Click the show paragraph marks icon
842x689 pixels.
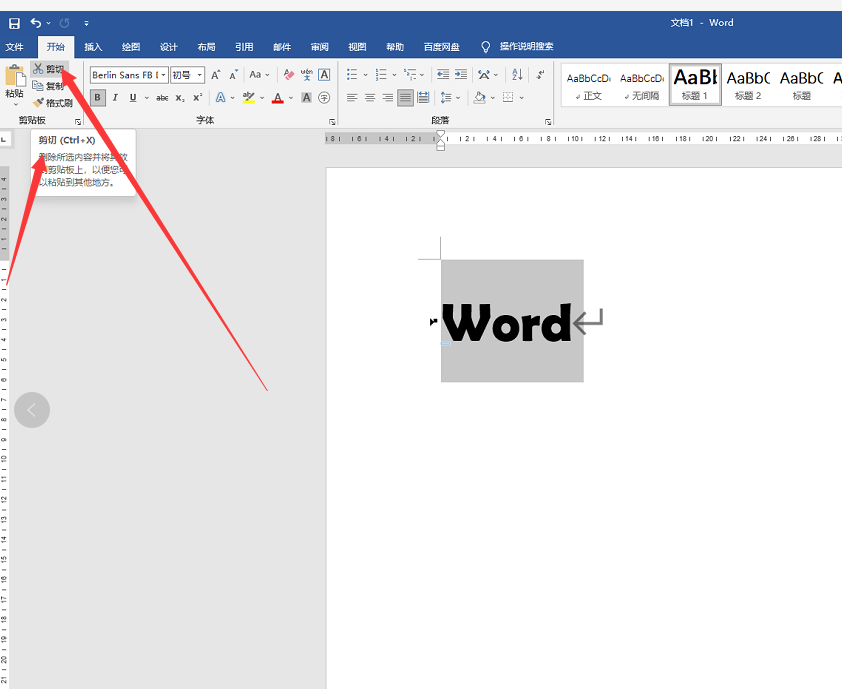click(540, 75)
